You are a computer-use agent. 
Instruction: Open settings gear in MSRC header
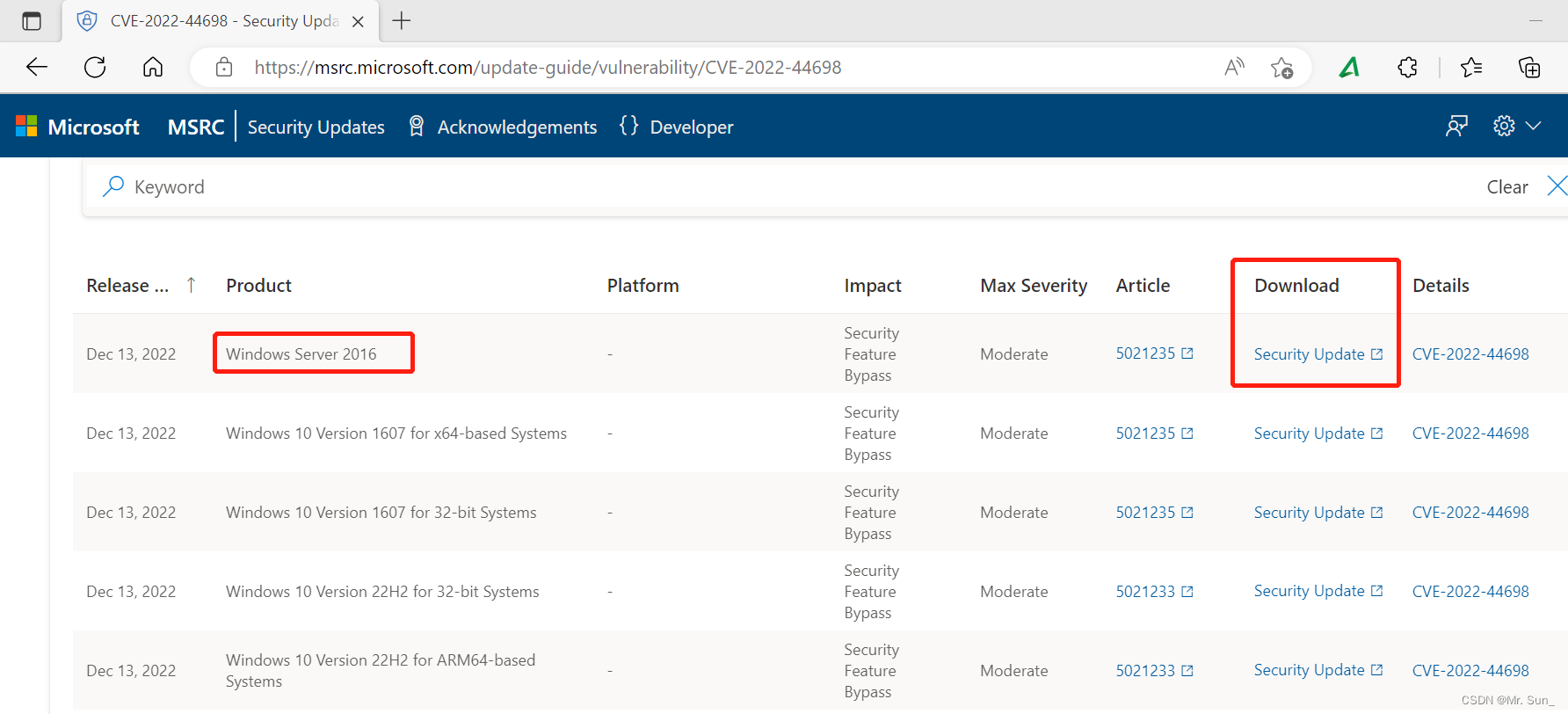(x=1504, y=126)
